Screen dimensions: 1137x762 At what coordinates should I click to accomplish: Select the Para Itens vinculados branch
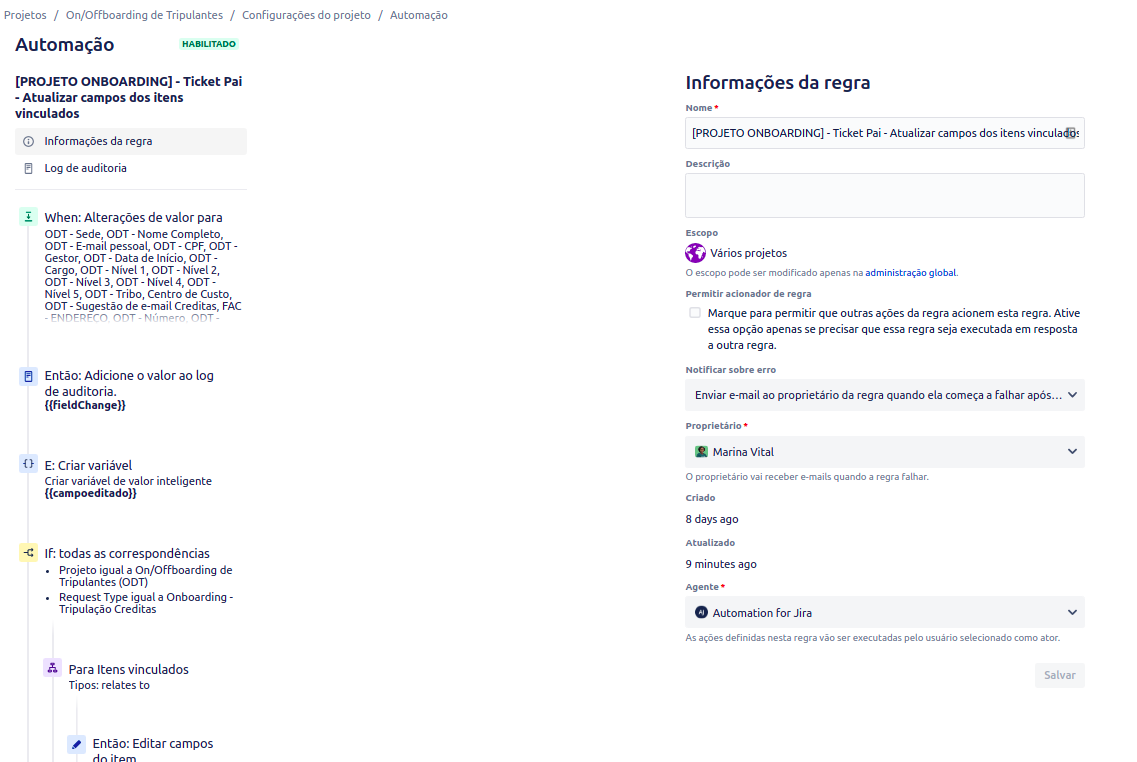point(128,669)
